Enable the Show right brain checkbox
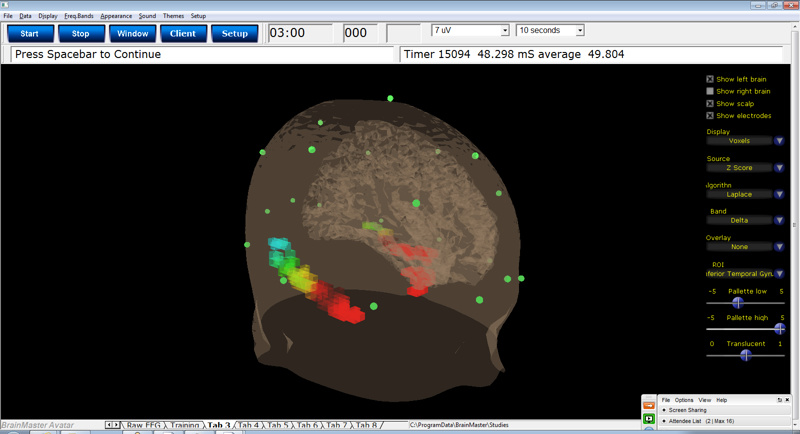 pyautogui.click(x=710, y=91)
